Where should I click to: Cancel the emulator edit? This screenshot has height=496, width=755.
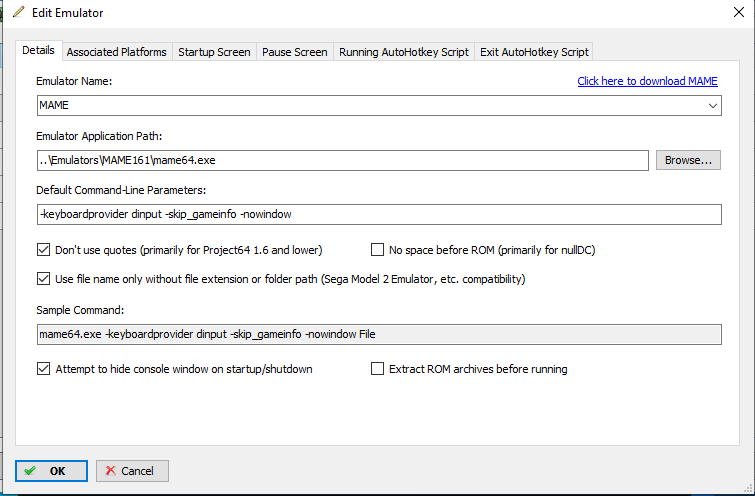(x=132, y=471)
